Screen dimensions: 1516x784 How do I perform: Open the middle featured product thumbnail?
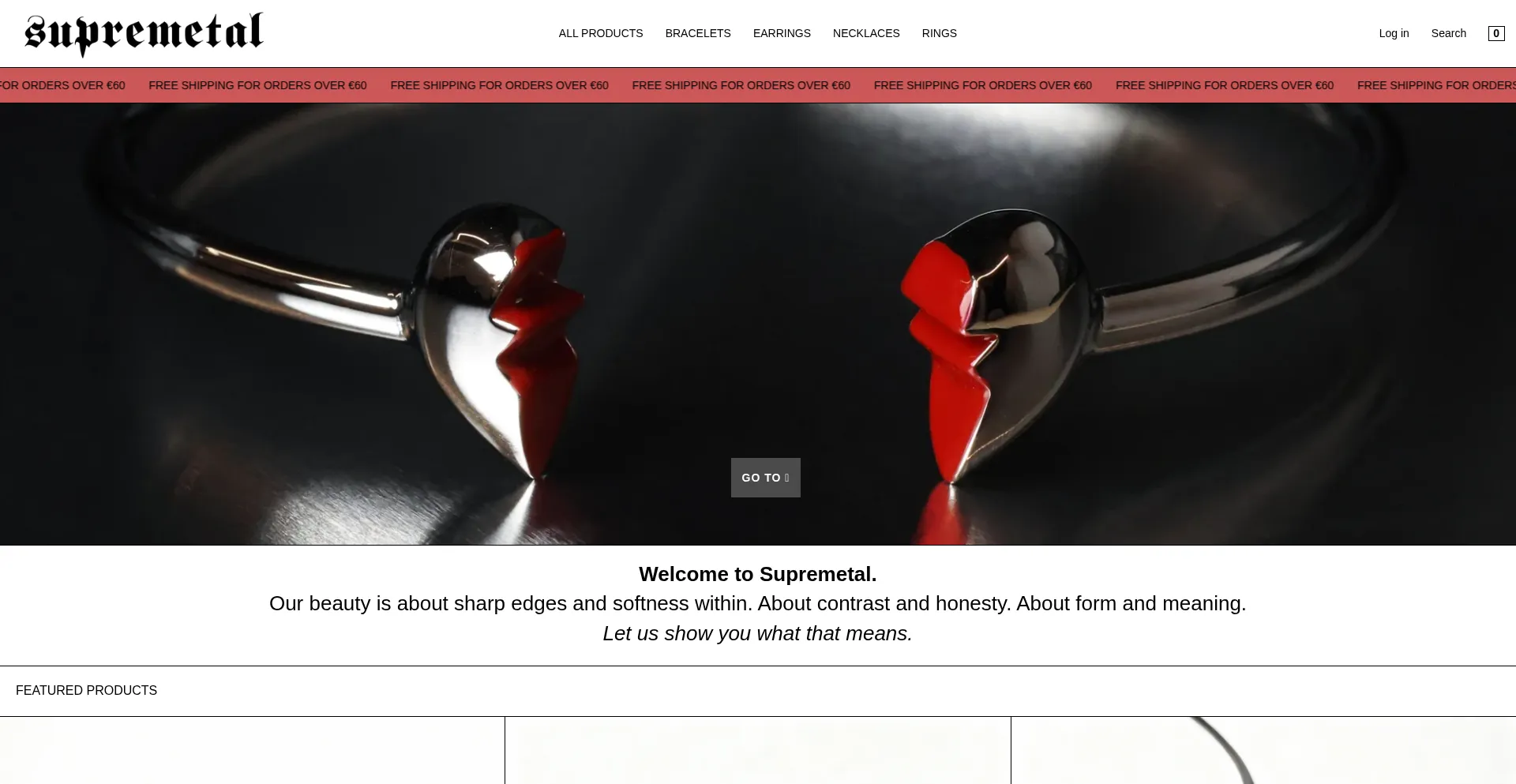758,750
